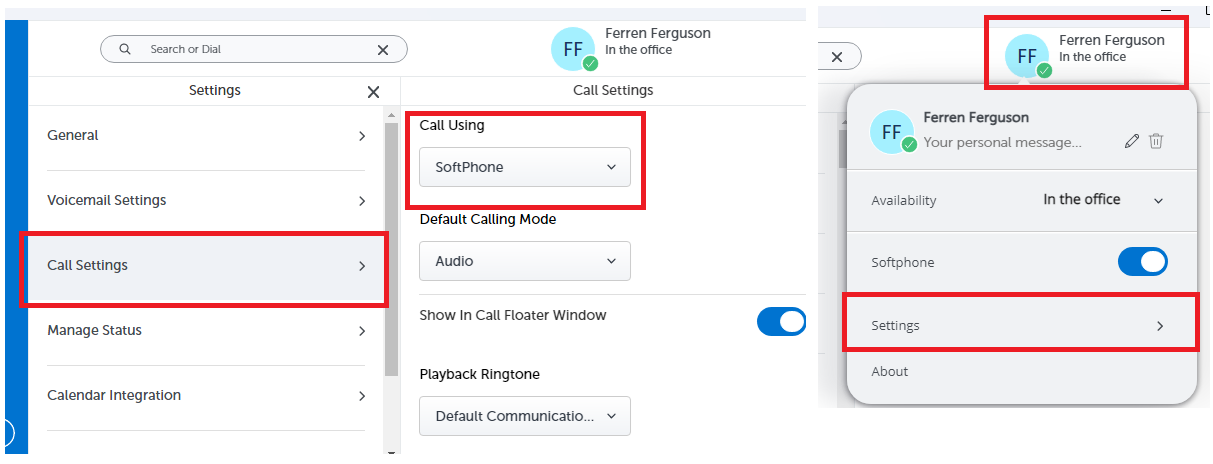Screen dimensions: 1213x464
Task: Click the magnifier icon in search bar
Action: [x=125, y=49]
